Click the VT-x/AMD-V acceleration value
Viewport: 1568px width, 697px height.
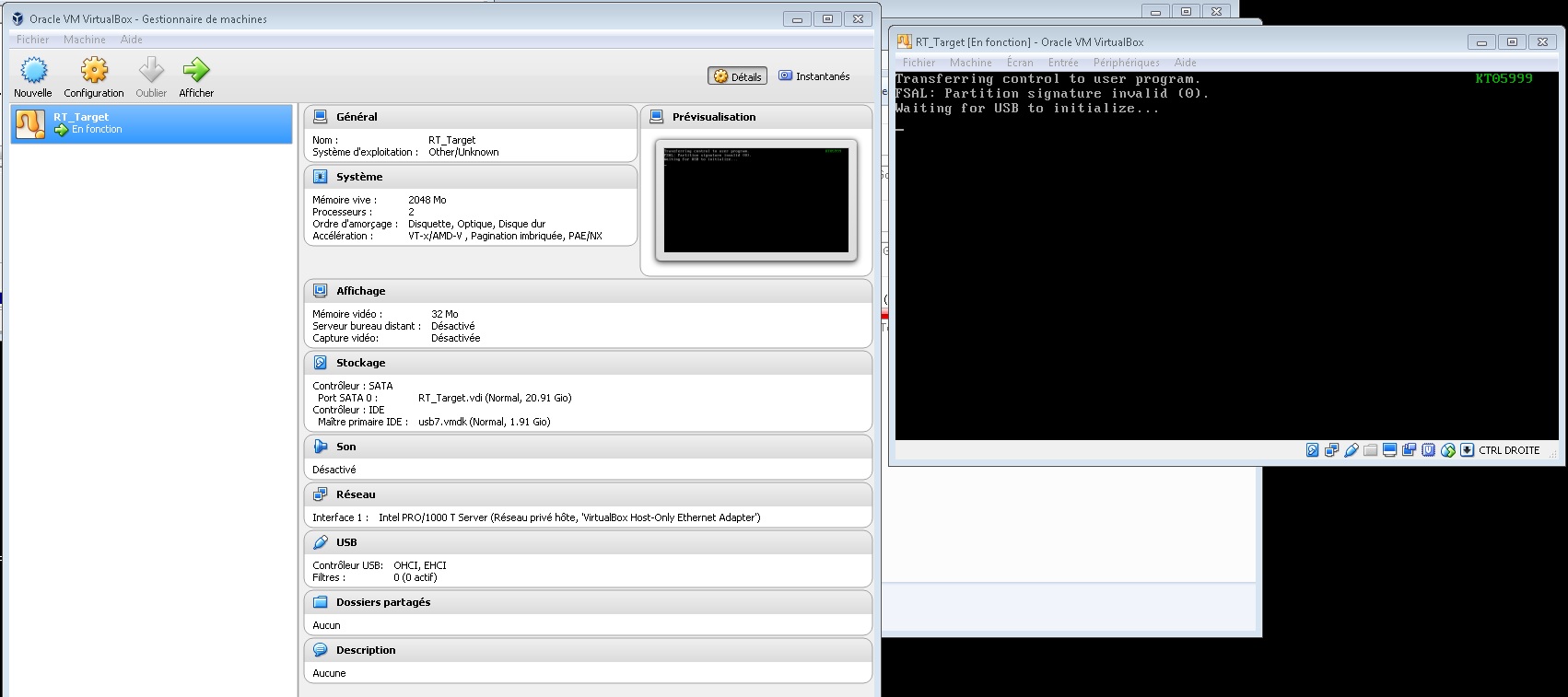point(505,236)
